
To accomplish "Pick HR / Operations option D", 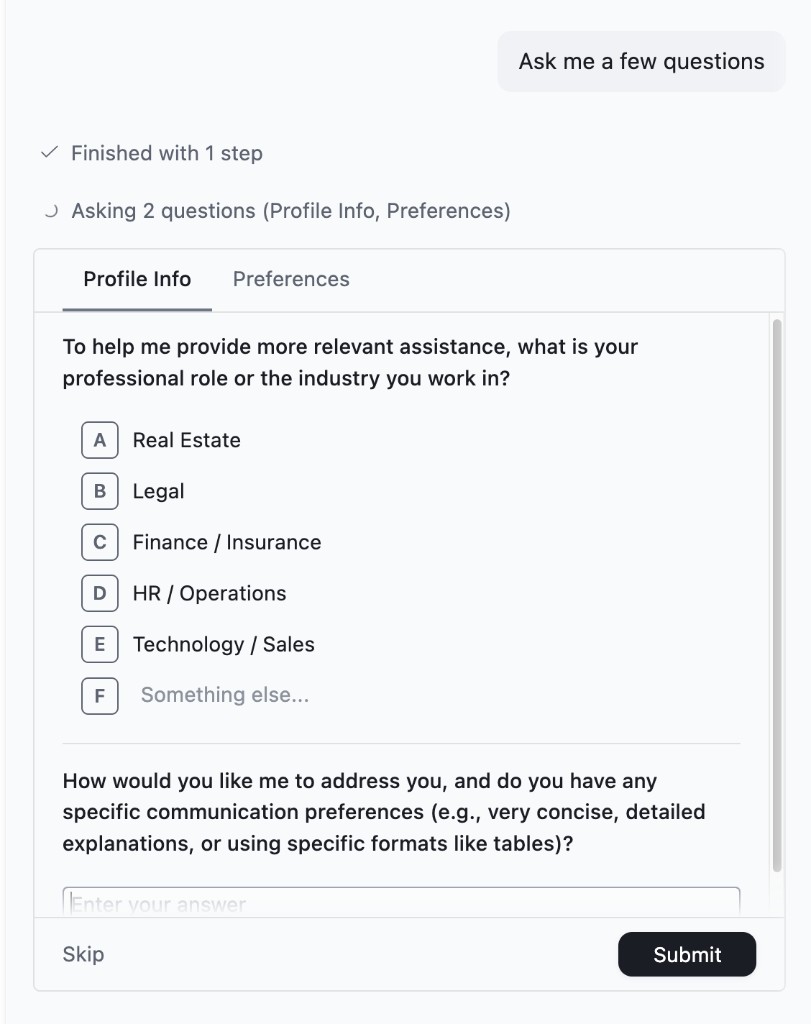I will click(209, 593).
